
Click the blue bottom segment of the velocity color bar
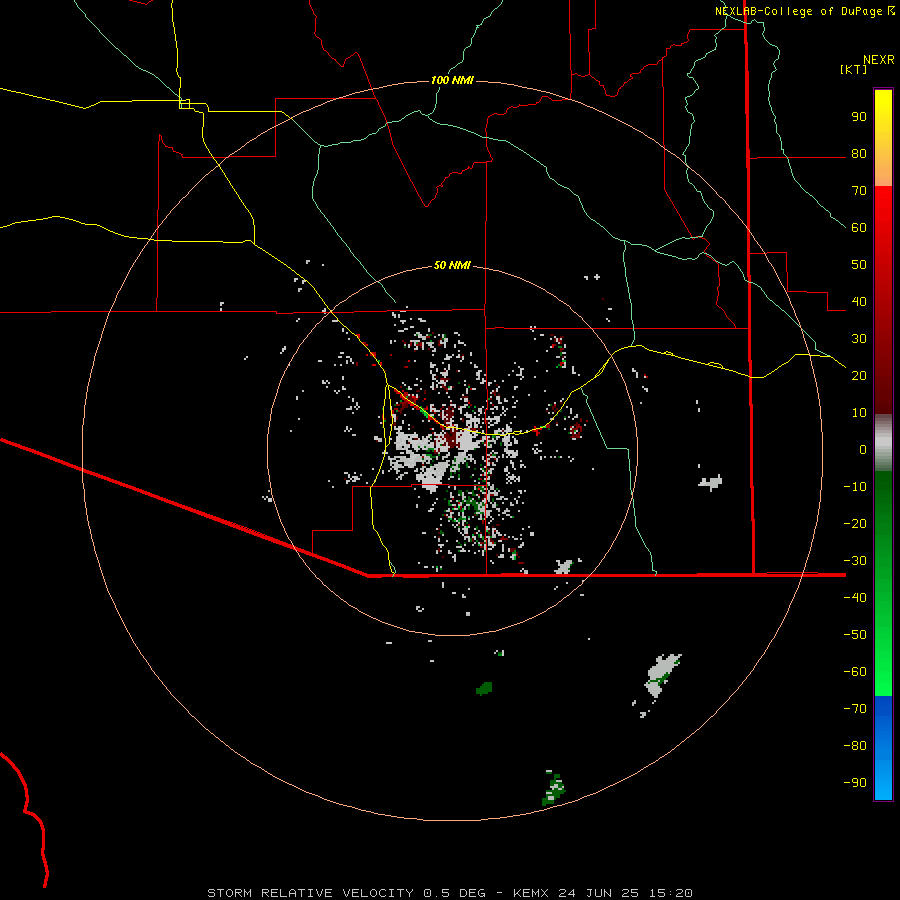(x=883, y=748)
